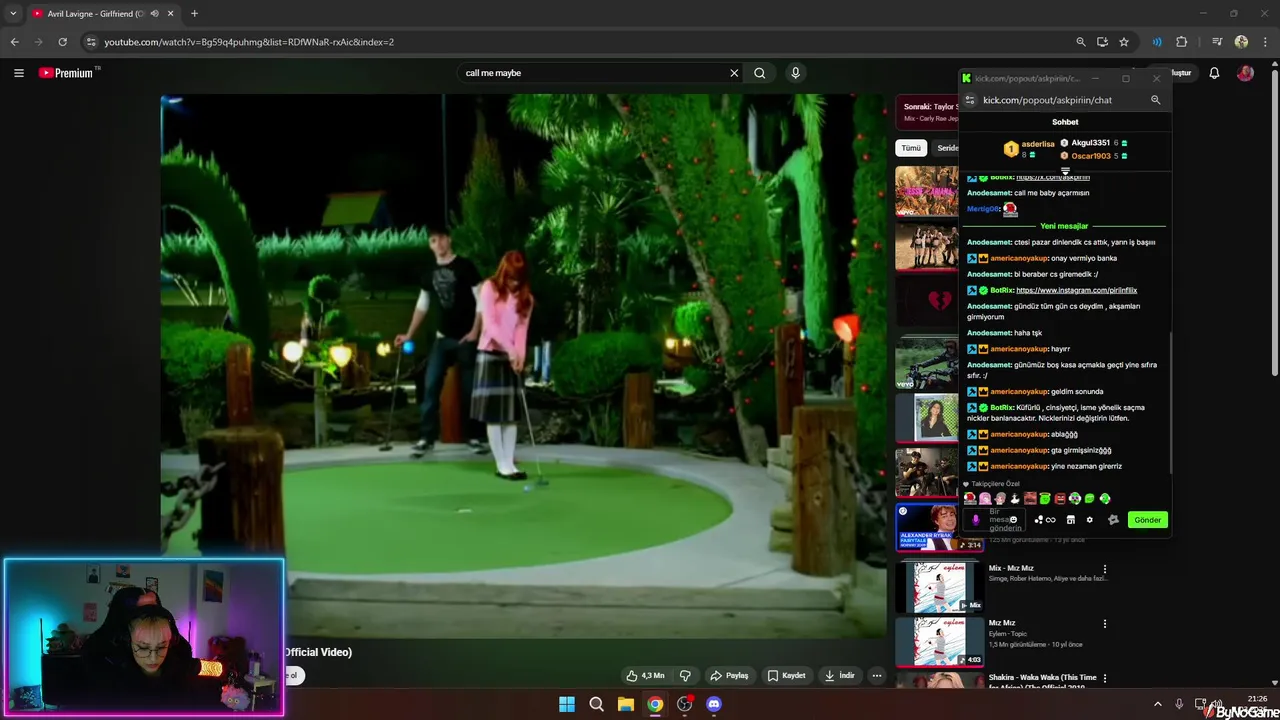Close the Avril Lavigne browser tab

point(171,14)
